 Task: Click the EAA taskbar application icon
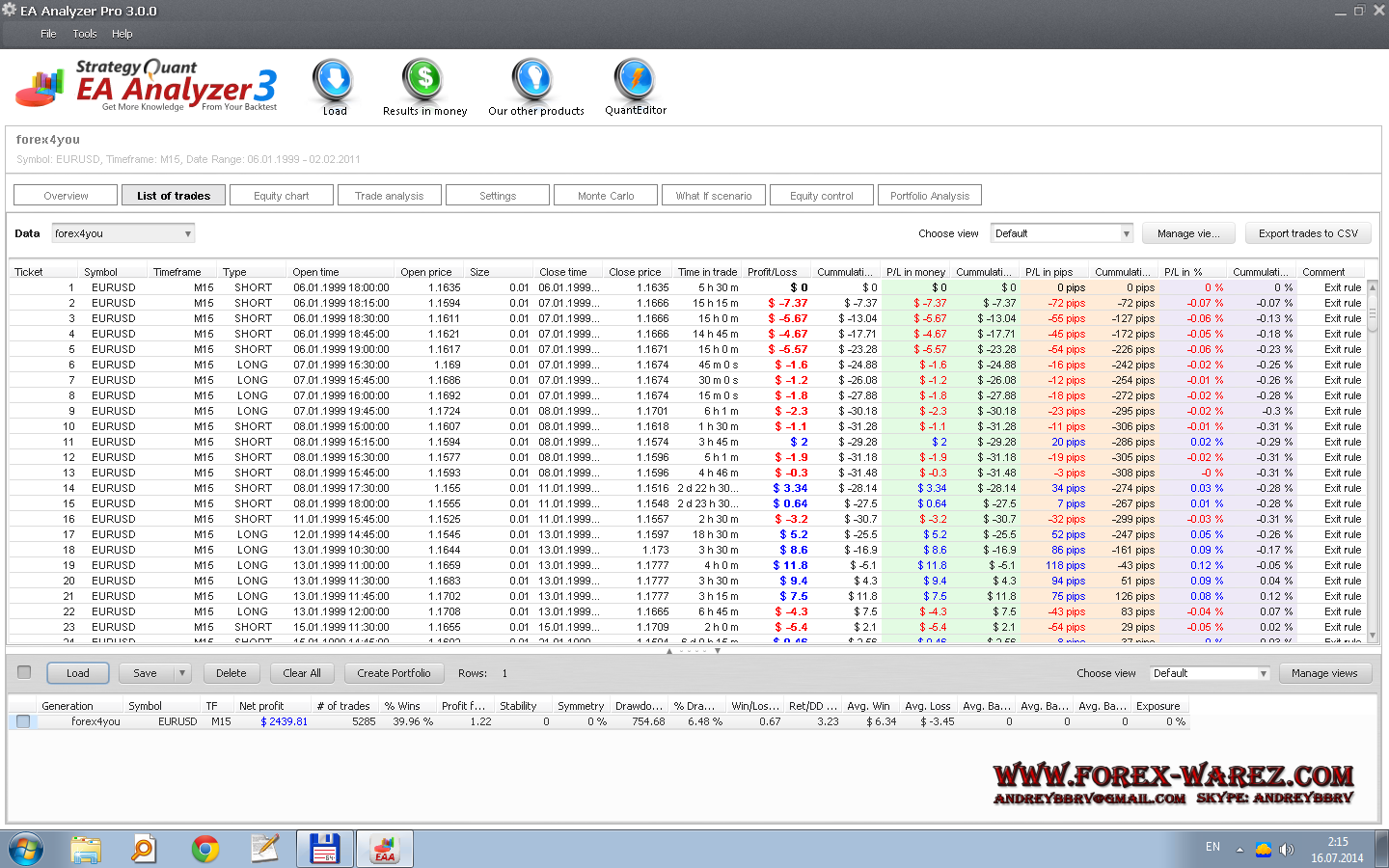(385, 849)
